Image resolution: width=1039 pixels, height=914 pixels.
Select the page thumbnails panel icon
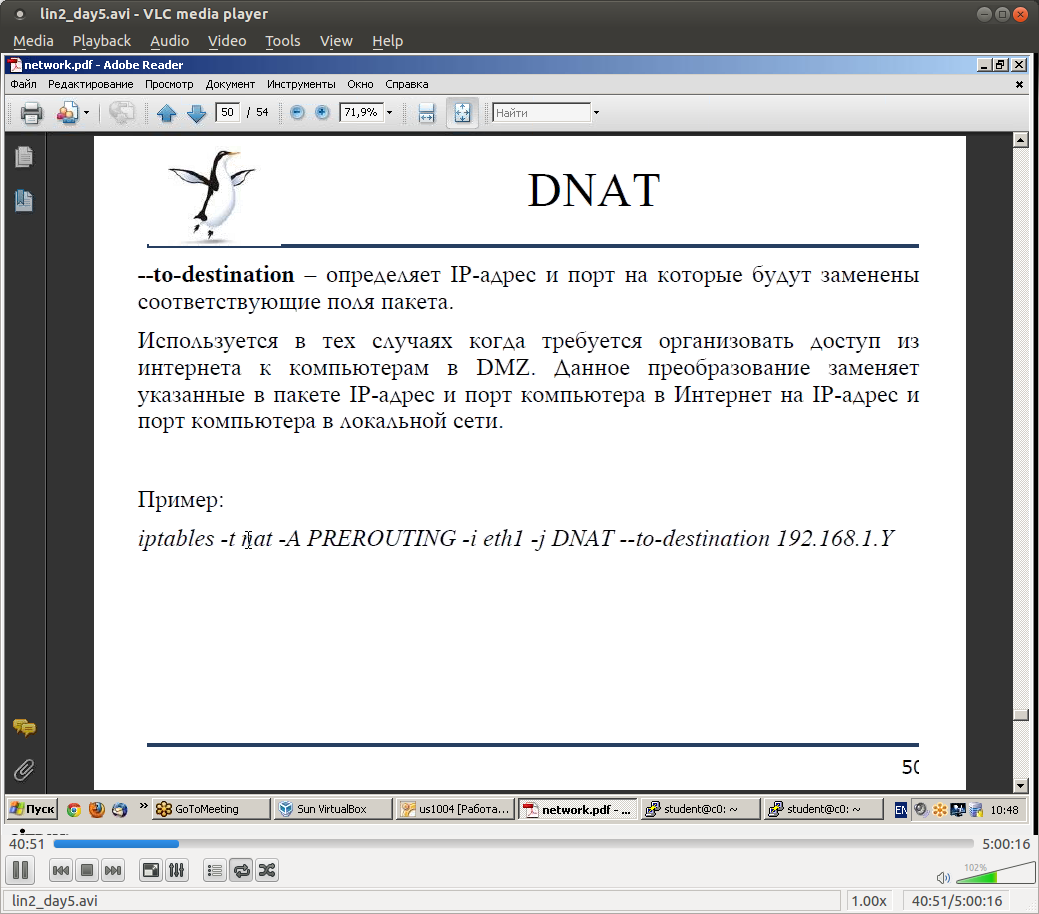(24, 157)
